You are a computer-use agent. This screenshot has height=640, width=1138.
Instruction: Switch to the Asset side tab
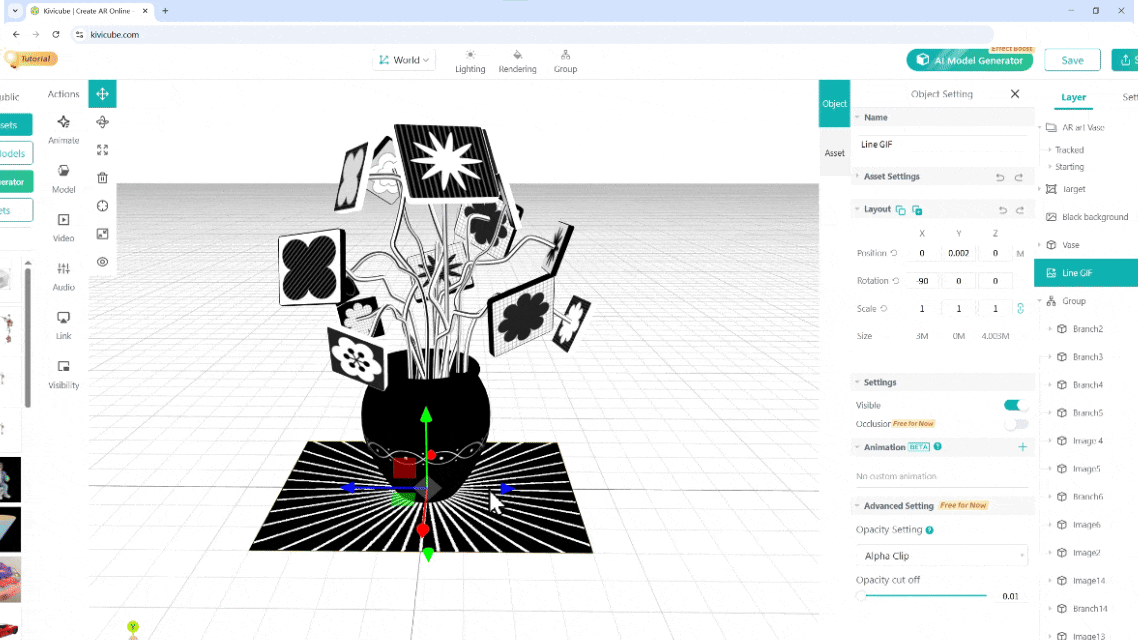pos(834,153)
